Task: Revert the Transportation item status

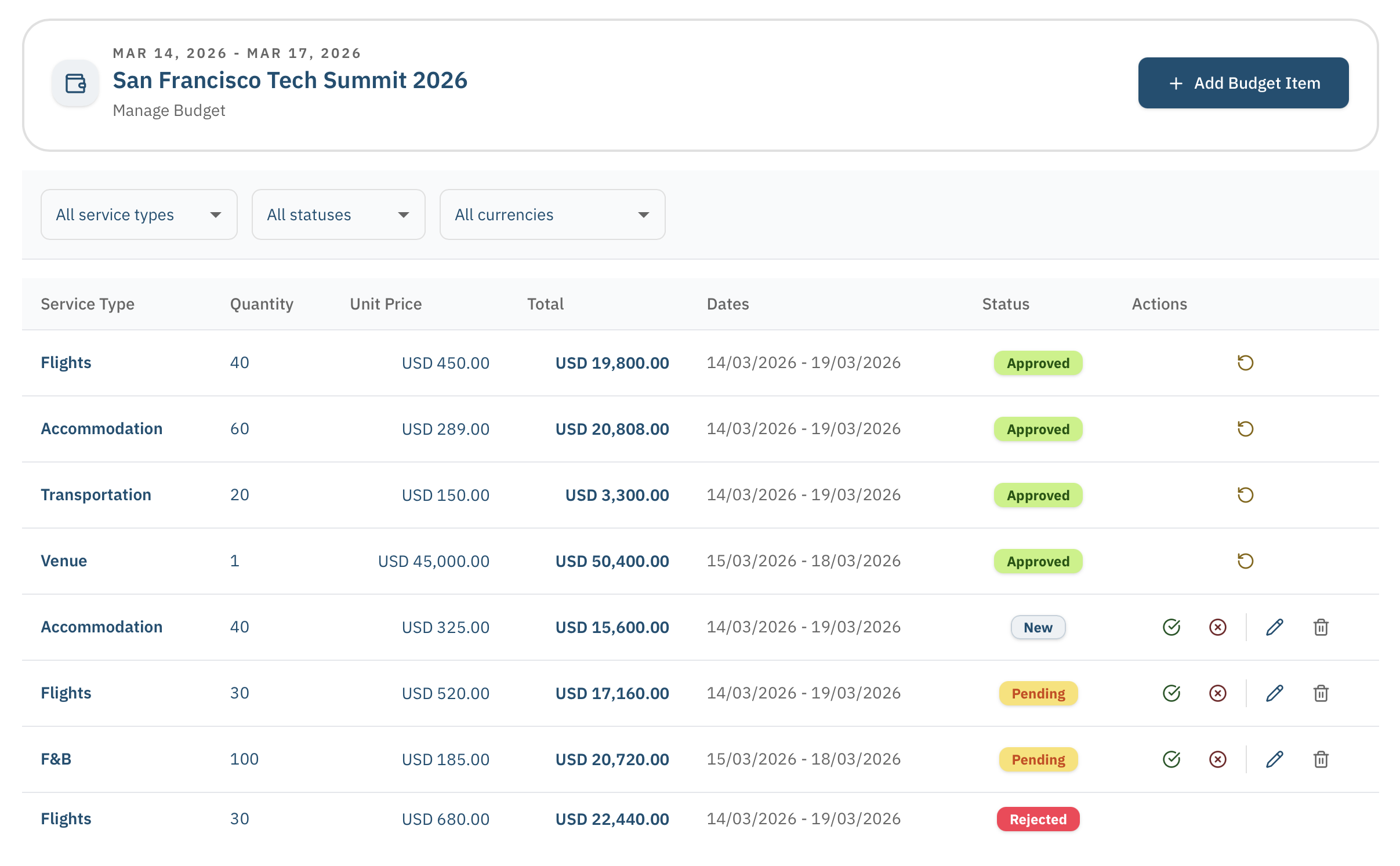Action: click(1245, 495)
